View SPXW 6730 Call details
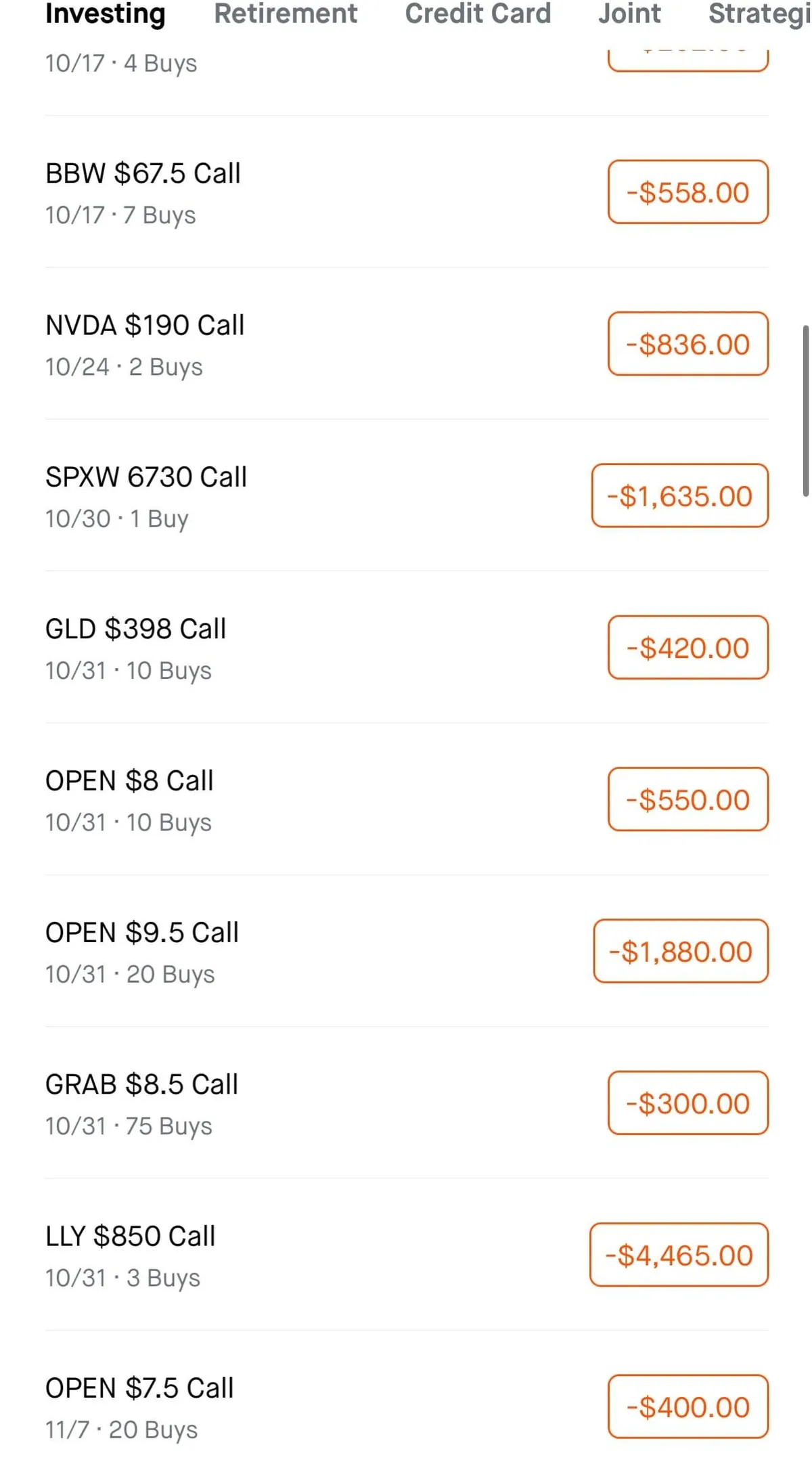The height and width of the screenshot is (1464, 812). tap(146, 477)
